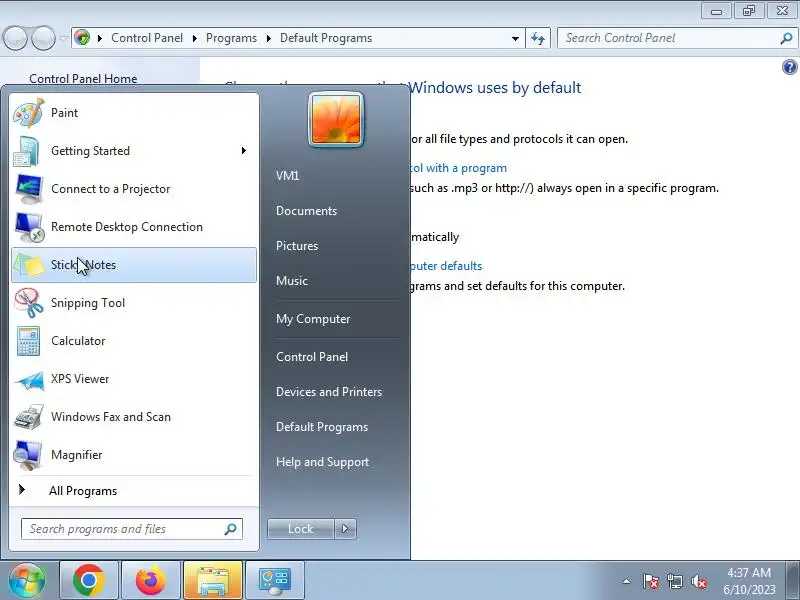Click Control Panel Home link
This screenshot has height=600, width=800.
[x=83, y=79]
